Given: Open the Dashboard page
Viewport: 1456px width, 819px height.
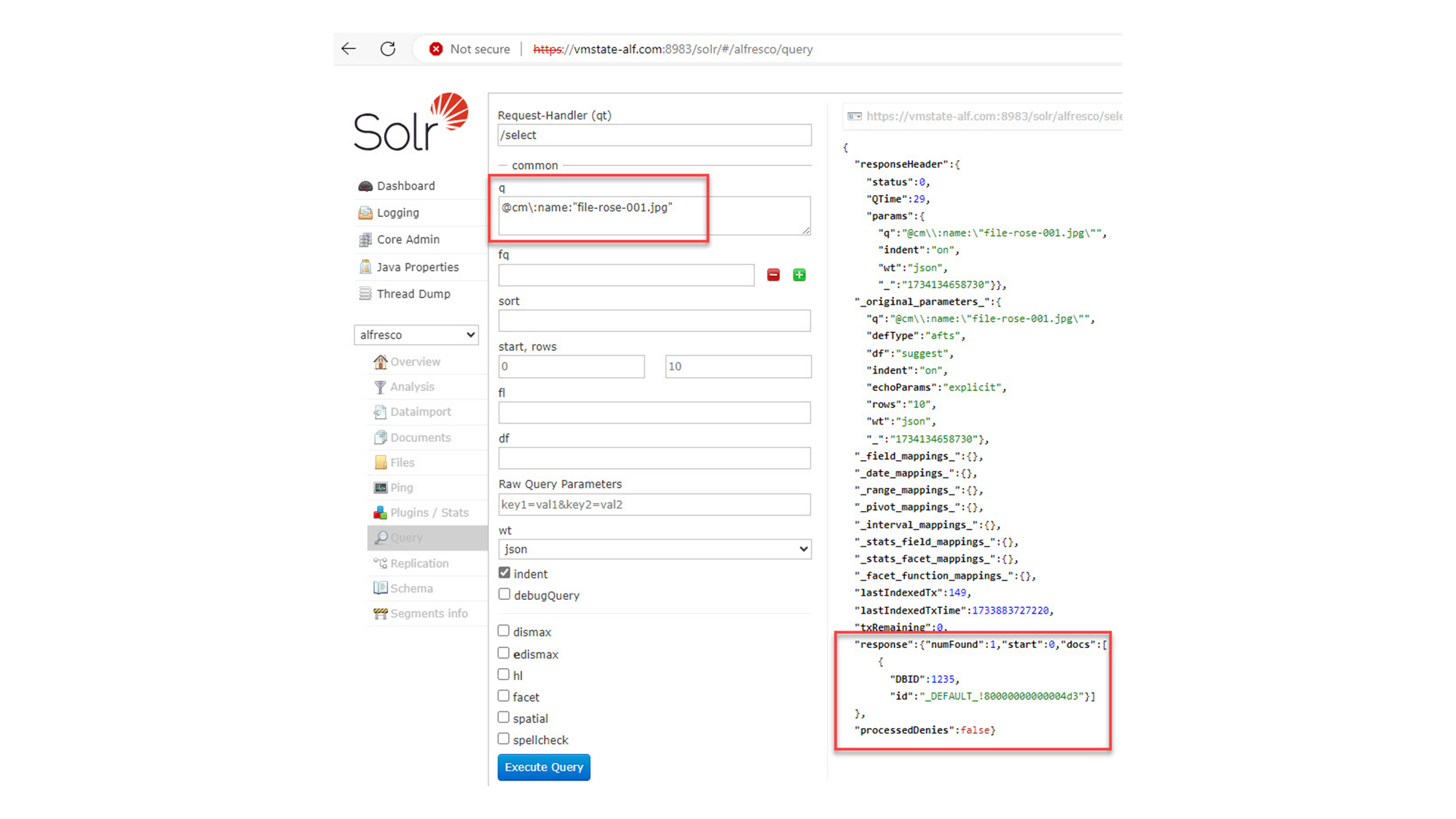Looking at the screenshot, I should [x=405, y=186].
